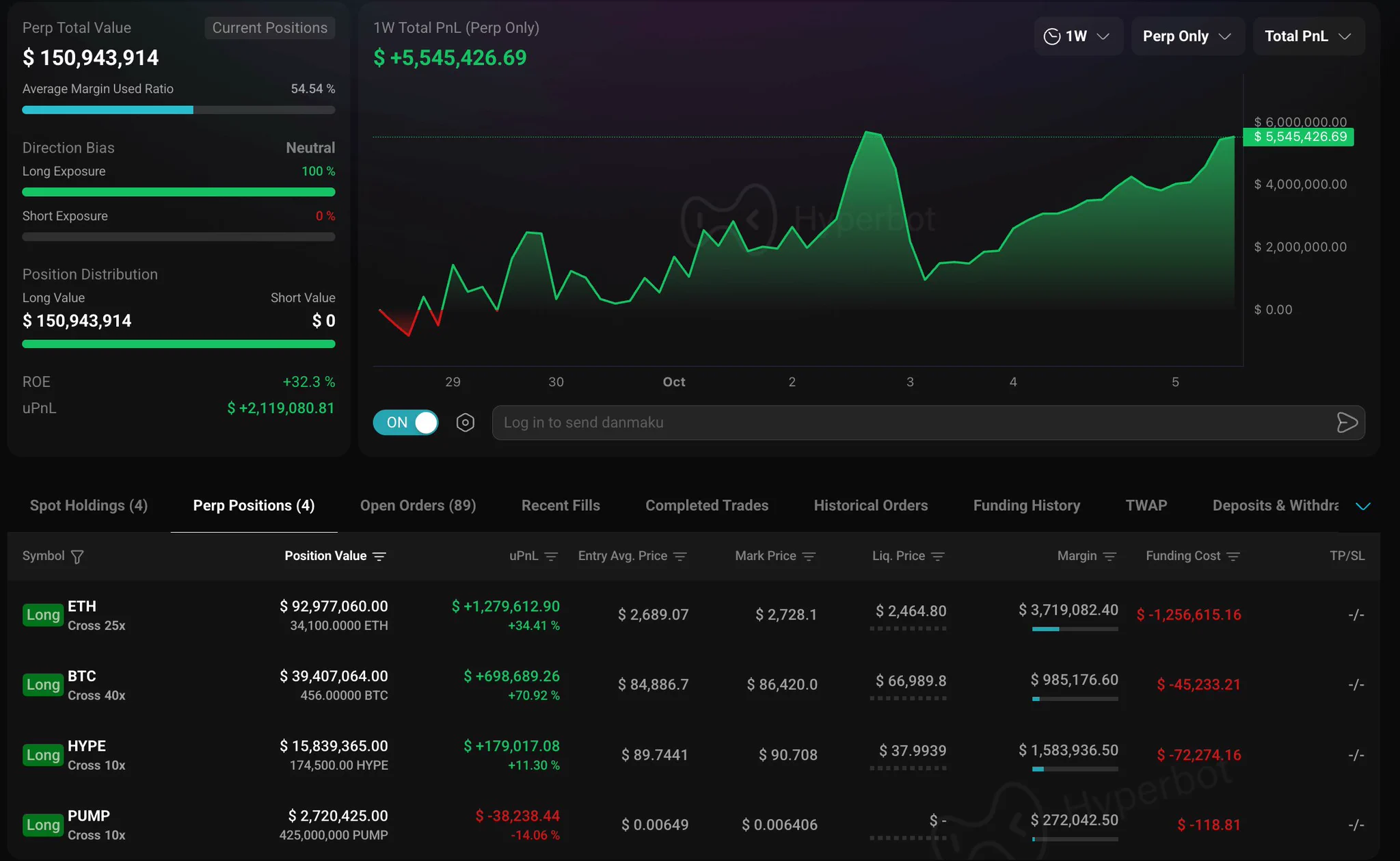This screenshot has height=861, width=1400.
Task: Go to the Recent Fills tab
Action: tap(561, 505)
